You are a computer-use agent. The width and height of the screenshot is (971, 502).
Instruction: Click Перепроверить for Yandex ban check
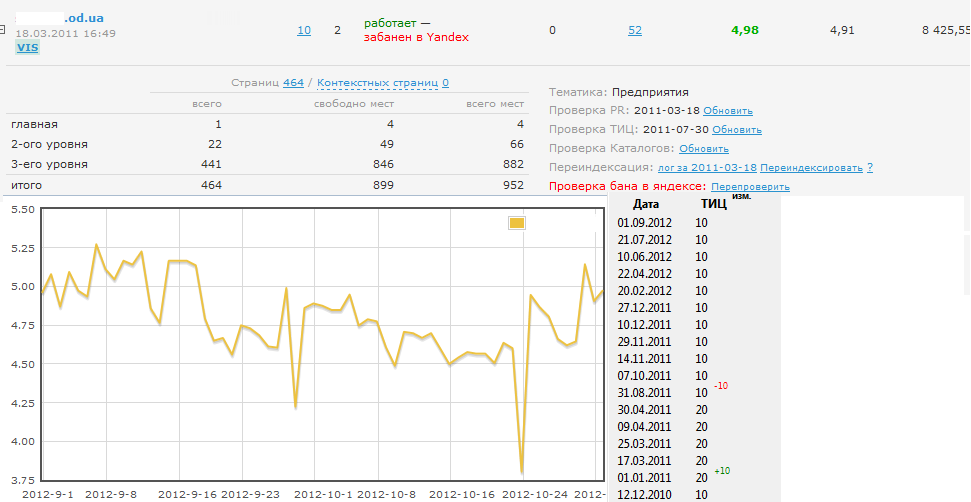tap(751, 187)
